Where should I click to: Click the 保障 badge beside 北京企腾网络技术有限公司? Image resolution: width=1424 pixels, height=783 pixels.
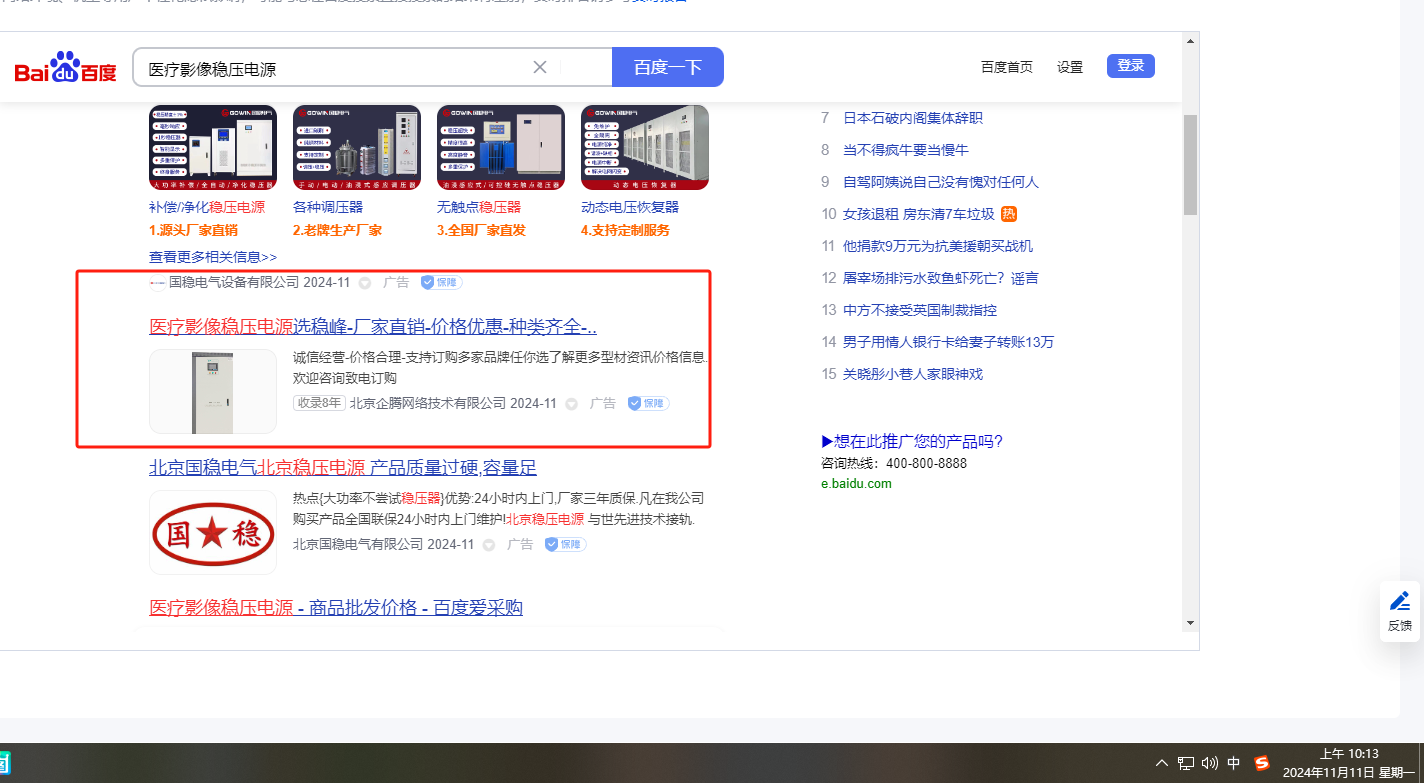[x=648, y=403]
